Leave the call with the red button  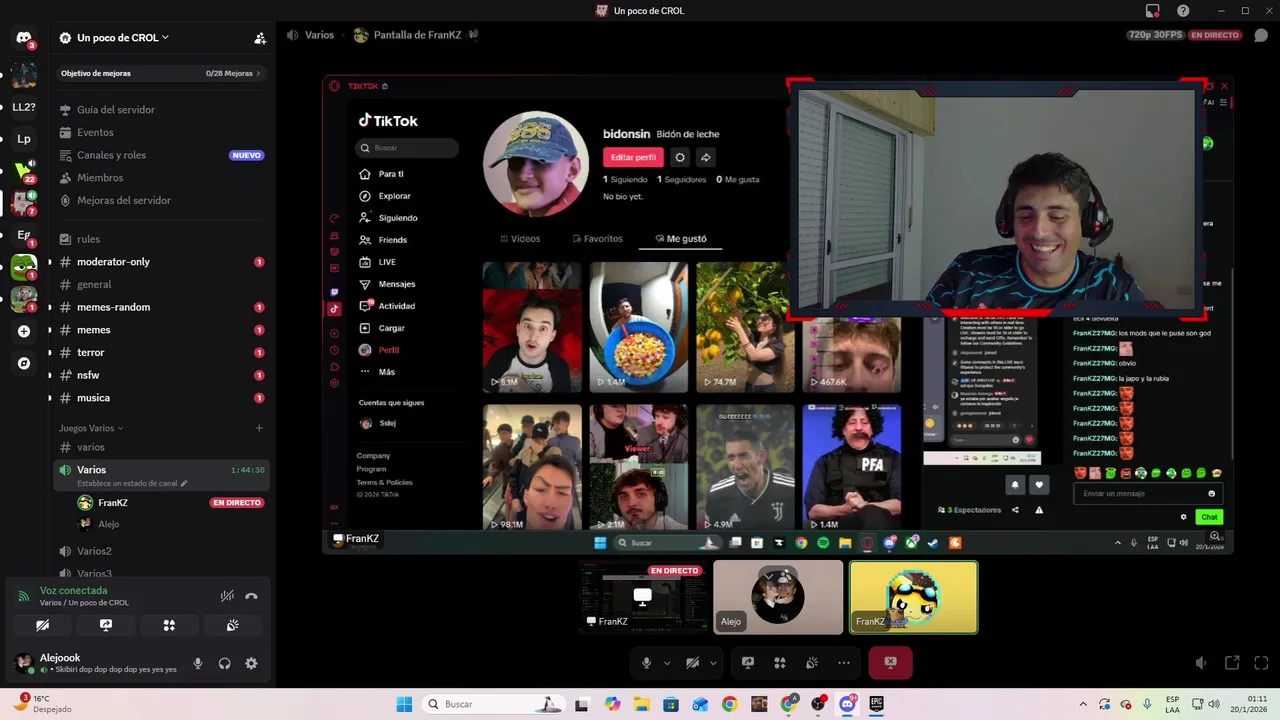[890, 662]
